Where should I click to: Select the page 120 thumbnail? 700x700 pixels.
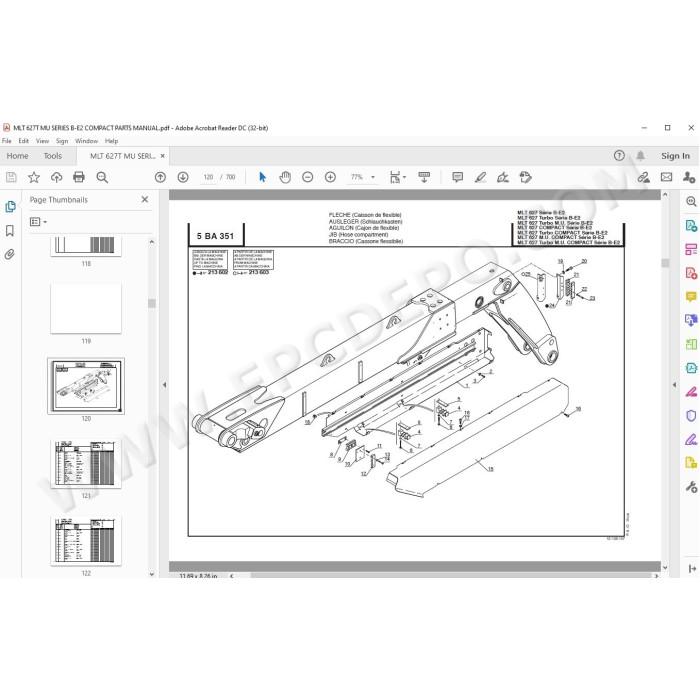pyautogui.click(x=86, y=386)
